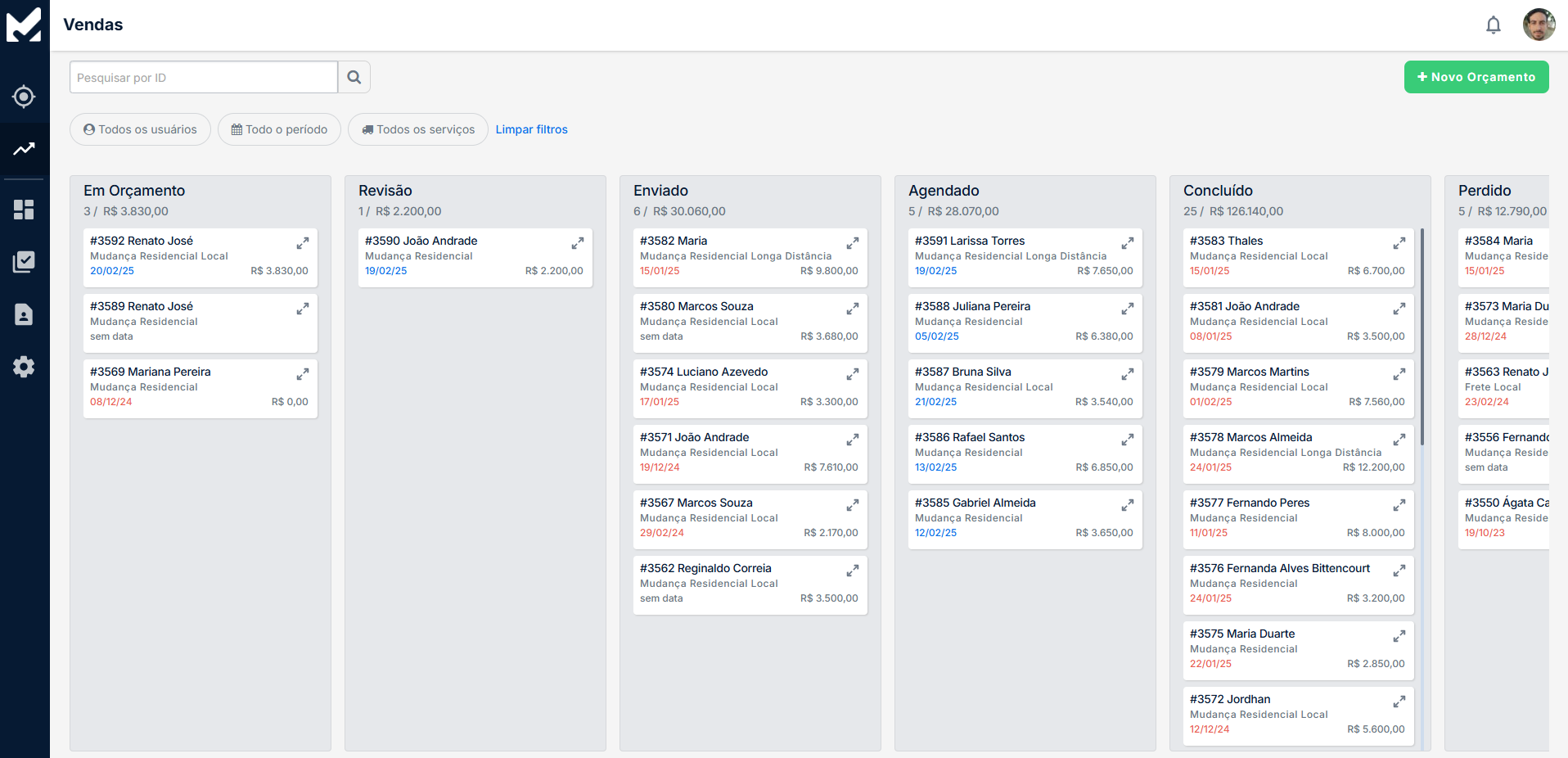Expand the #3592 Renato José card
The width and height of the screenshot is (1568, 758).
[302, 242]
